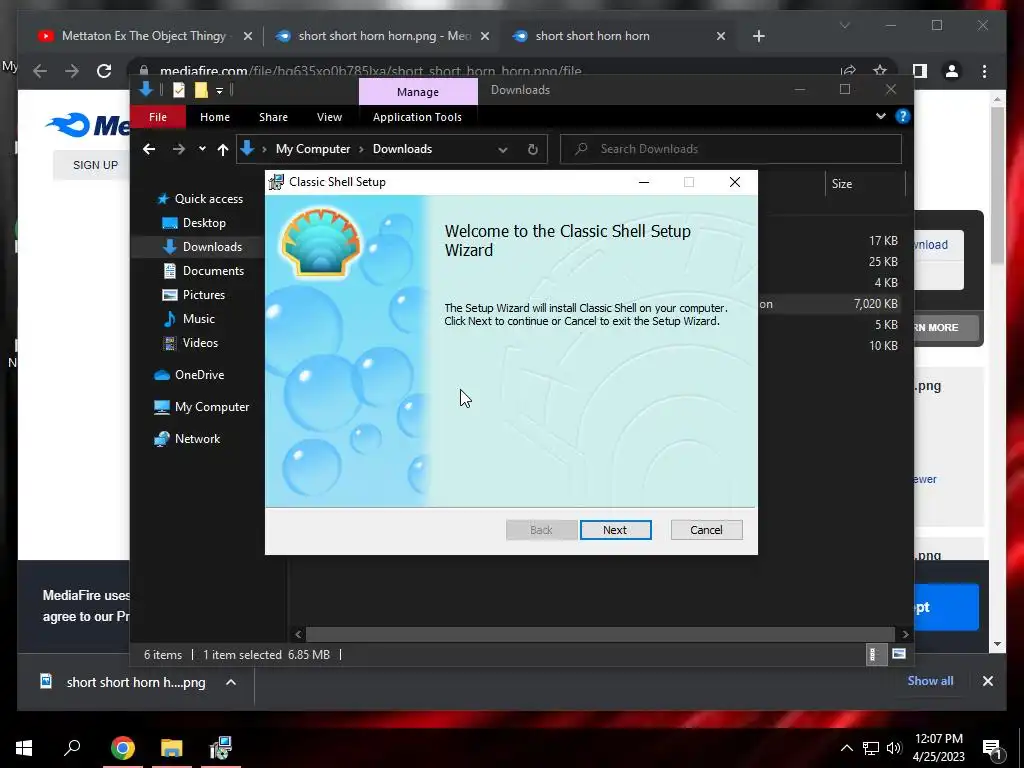Go forward in File Explorer navigation
Image resolution: width=1024 pixels, height=768 pixels.
(178, 150)
